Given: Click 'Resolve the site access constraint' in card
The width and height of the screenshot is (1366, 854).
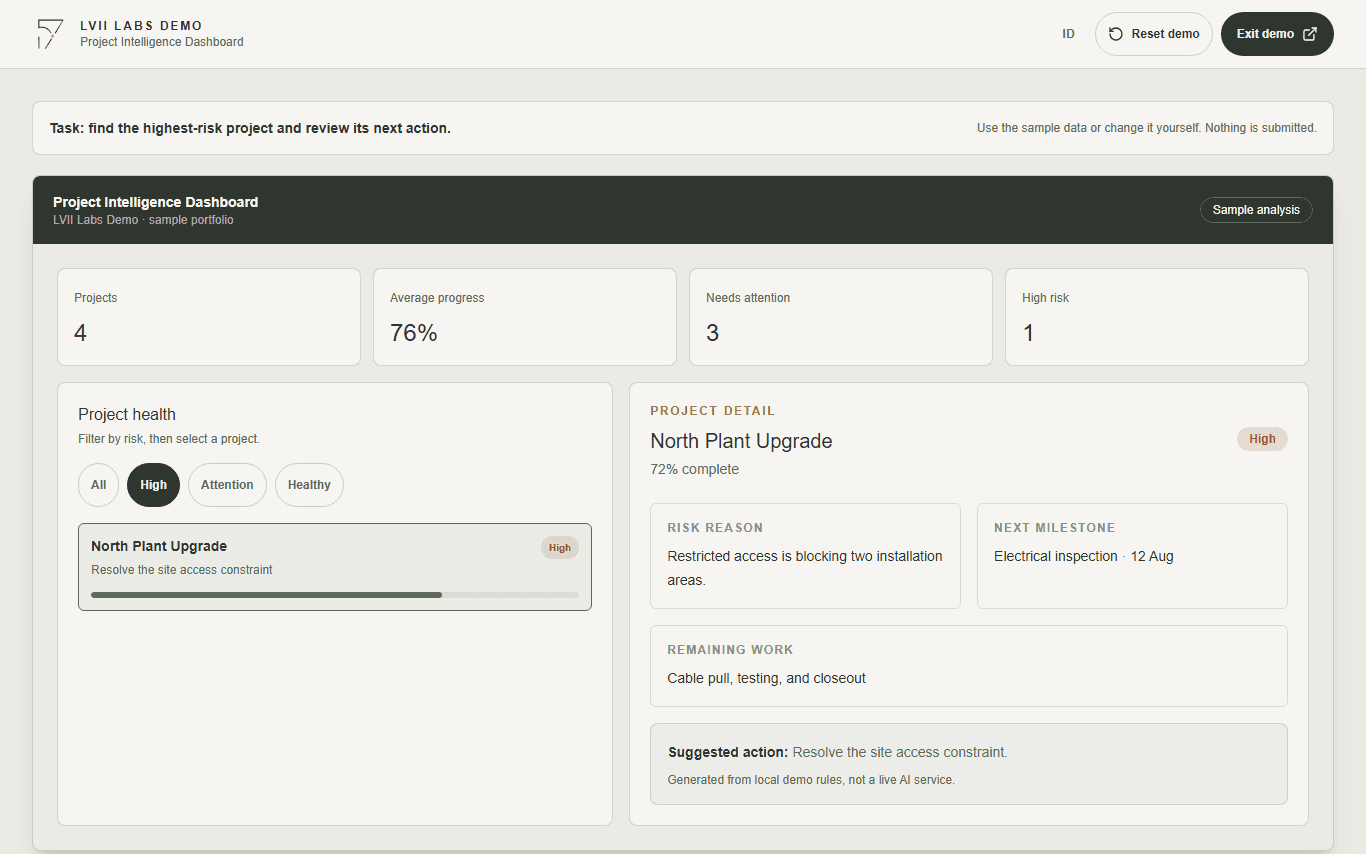Looking at the screenshot, I should coord(182,570).
